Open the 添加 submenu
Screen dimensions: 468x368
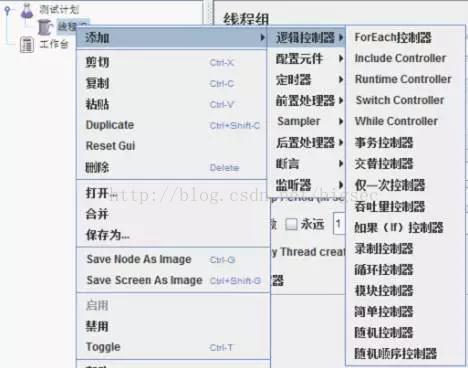click(x=171, y=38)
